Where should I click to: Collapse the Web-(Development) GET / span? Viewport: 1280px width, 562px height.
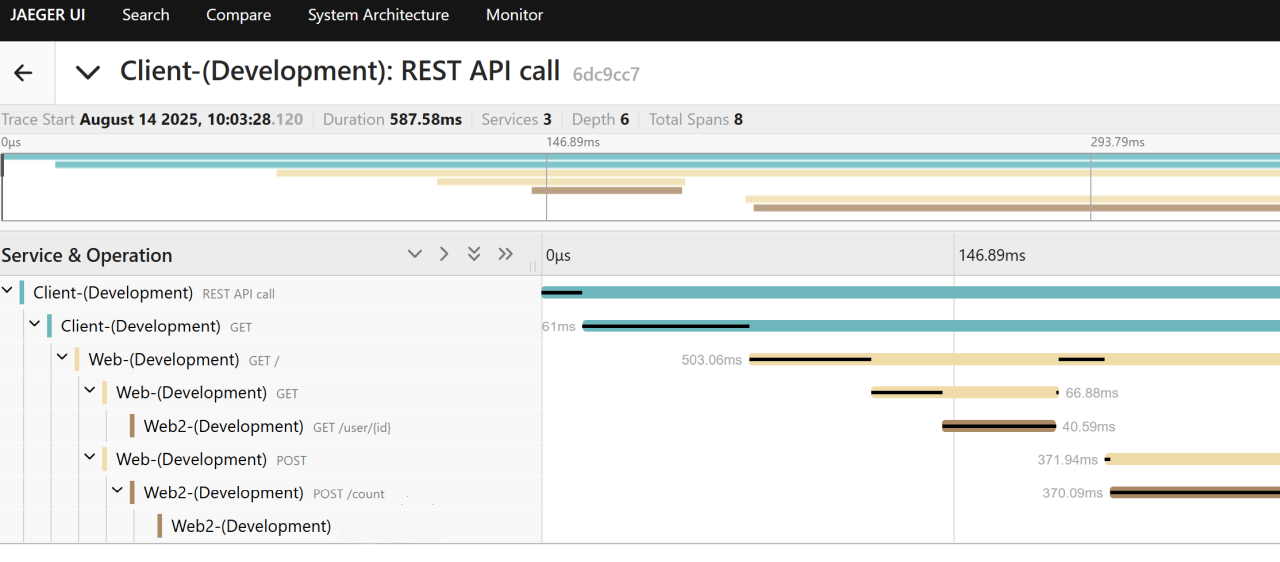tap(62, 359)
